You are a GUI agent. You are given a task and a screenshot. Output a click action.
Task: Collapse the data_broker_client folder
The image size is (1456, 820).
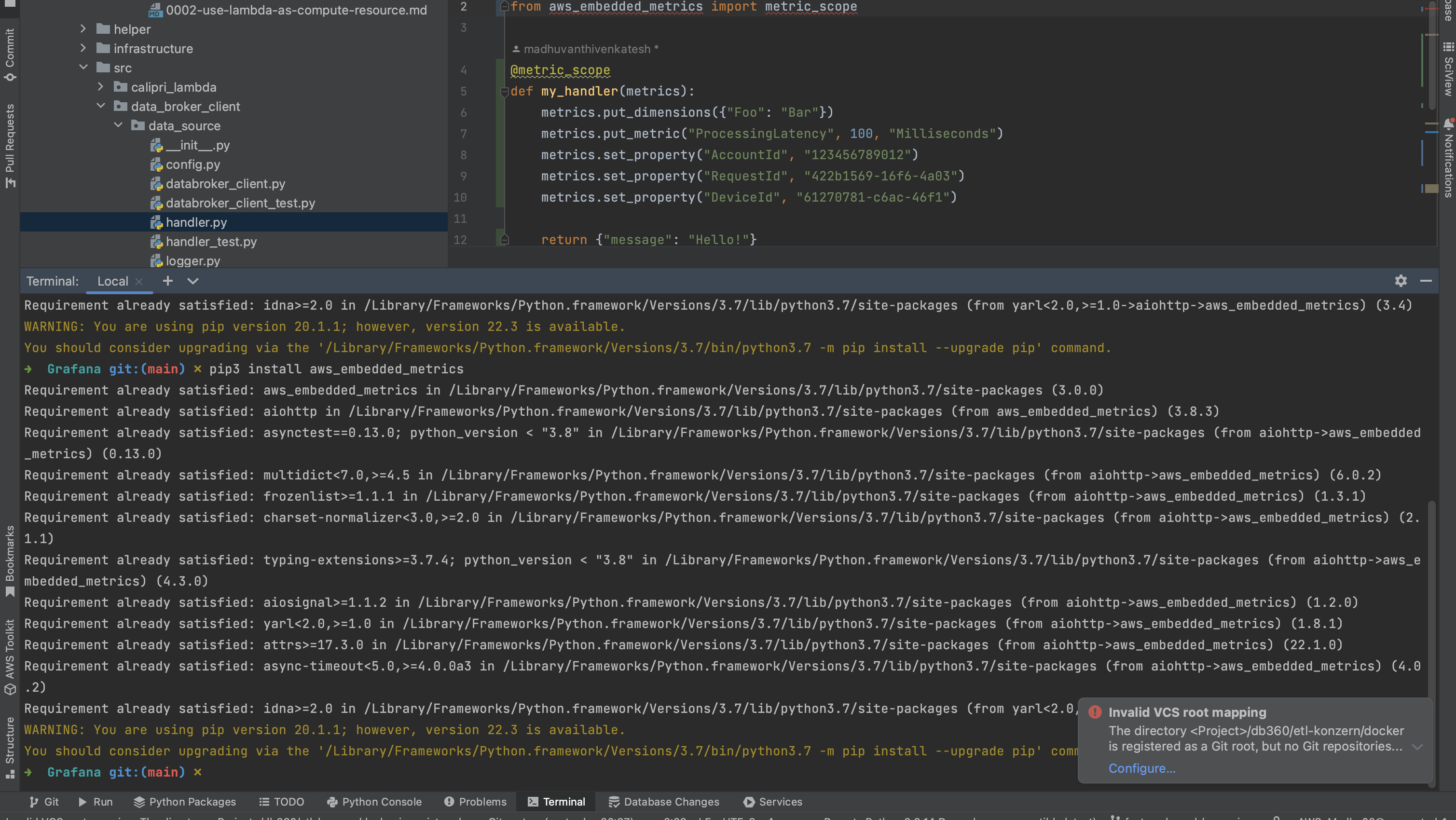pos(101,106)
